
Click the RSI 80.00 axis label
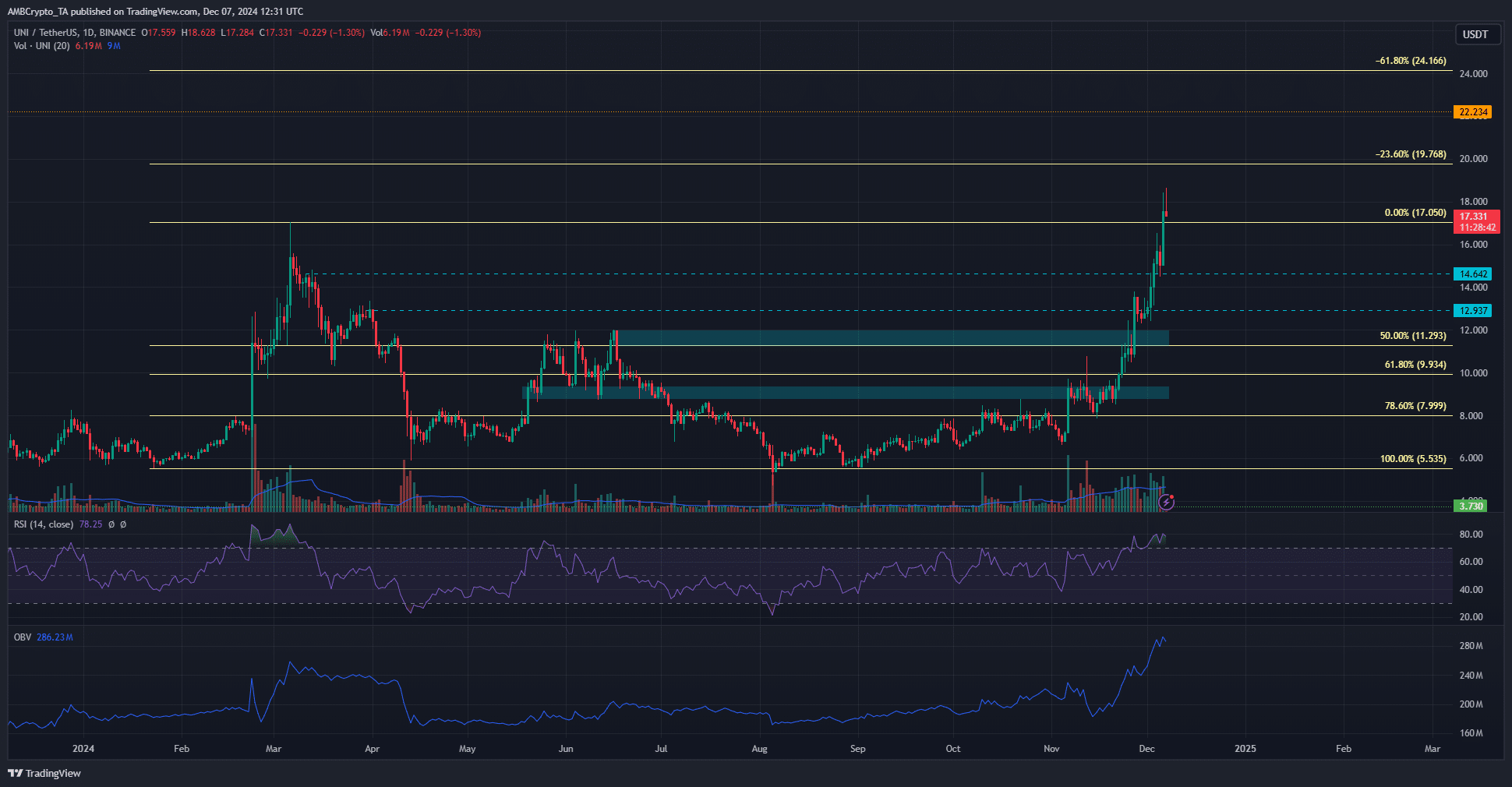click(x=1471, y=535)
